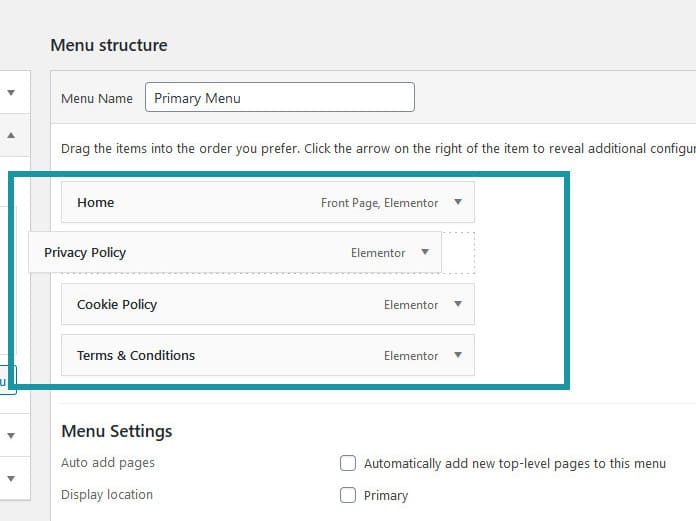Image resolution: width=696 pixels, height=521 pixels.
Task: Expand the bottommost left sidebar accordion arrow
Action: pyautogui.click(x=11, y=477)
